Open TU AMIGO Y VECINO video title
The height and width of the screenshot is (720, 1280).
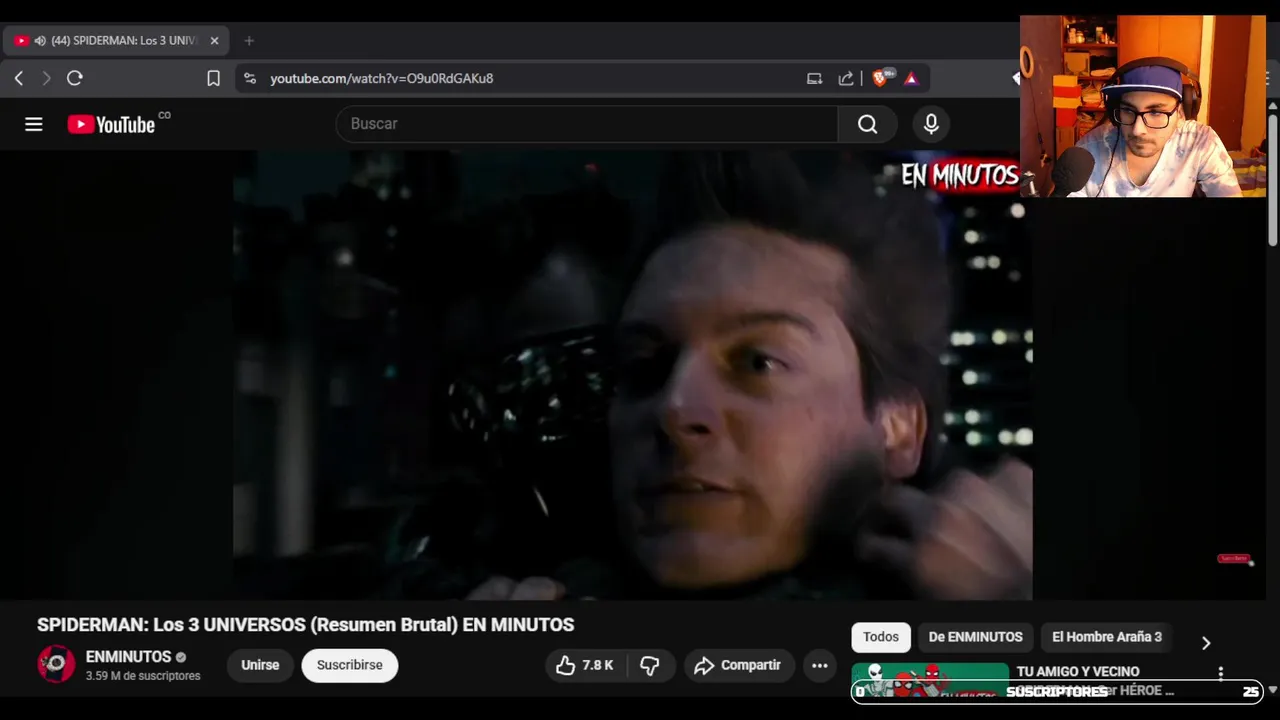coord(1078,672)
